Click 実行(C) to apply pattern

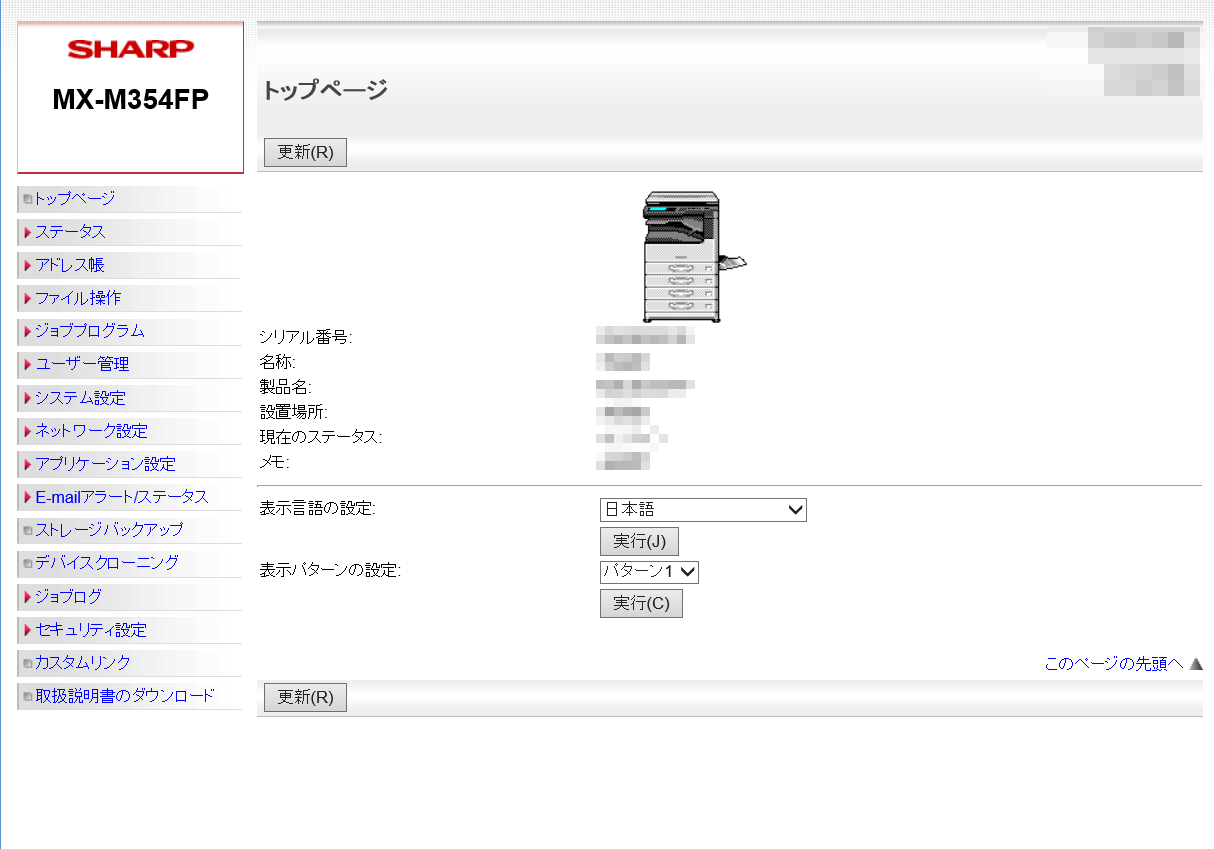point(641,604)
